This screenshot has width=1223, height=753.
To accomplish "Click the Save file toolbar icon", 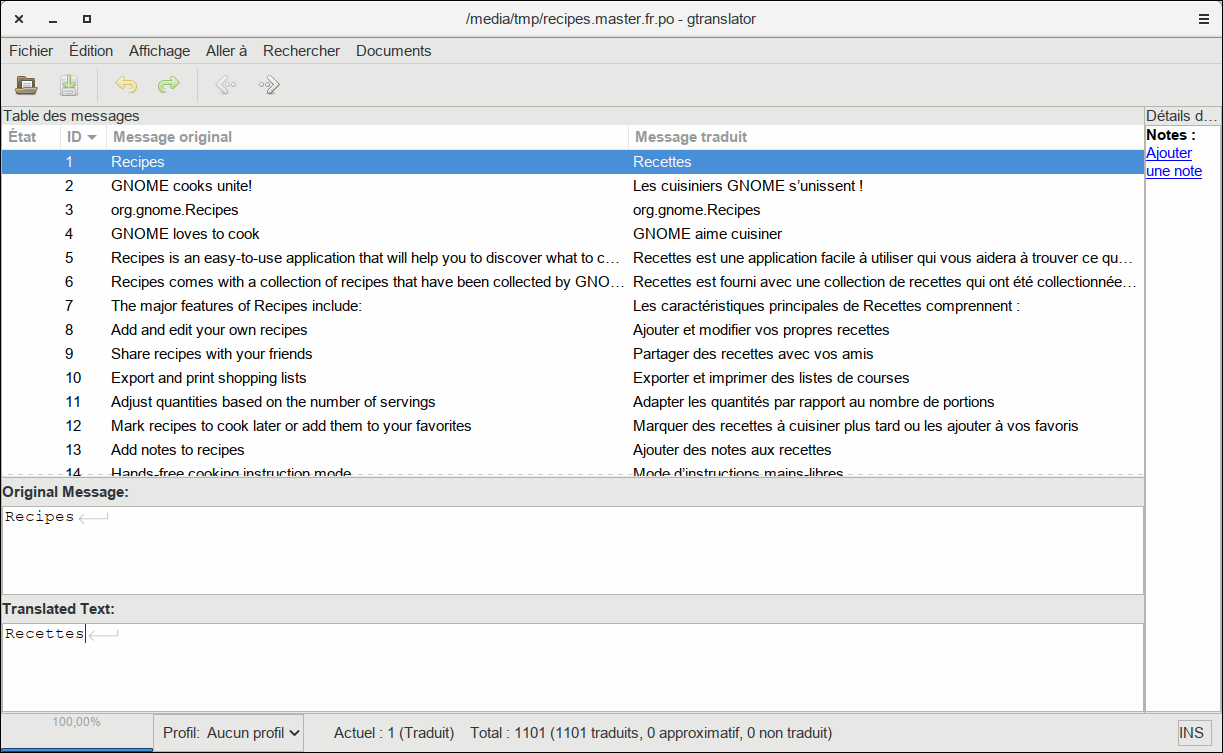I will pyautogui.click(x=69, y=86).
